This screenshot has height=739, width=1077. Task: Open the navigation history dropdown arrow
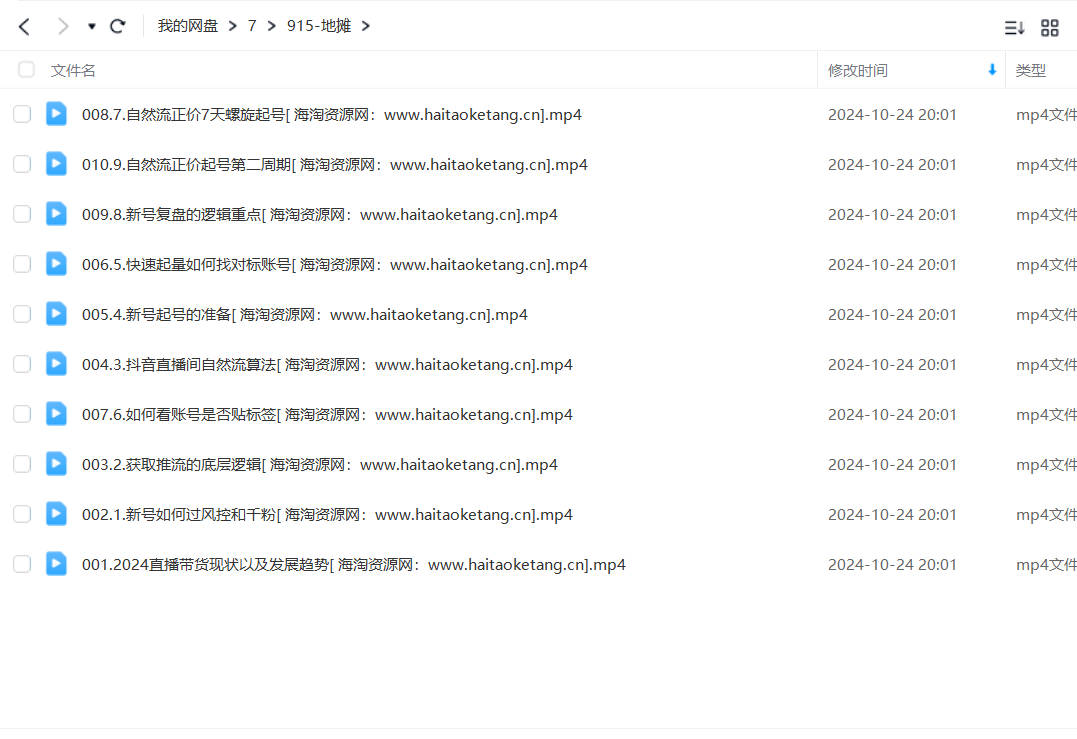click(91, 27)
